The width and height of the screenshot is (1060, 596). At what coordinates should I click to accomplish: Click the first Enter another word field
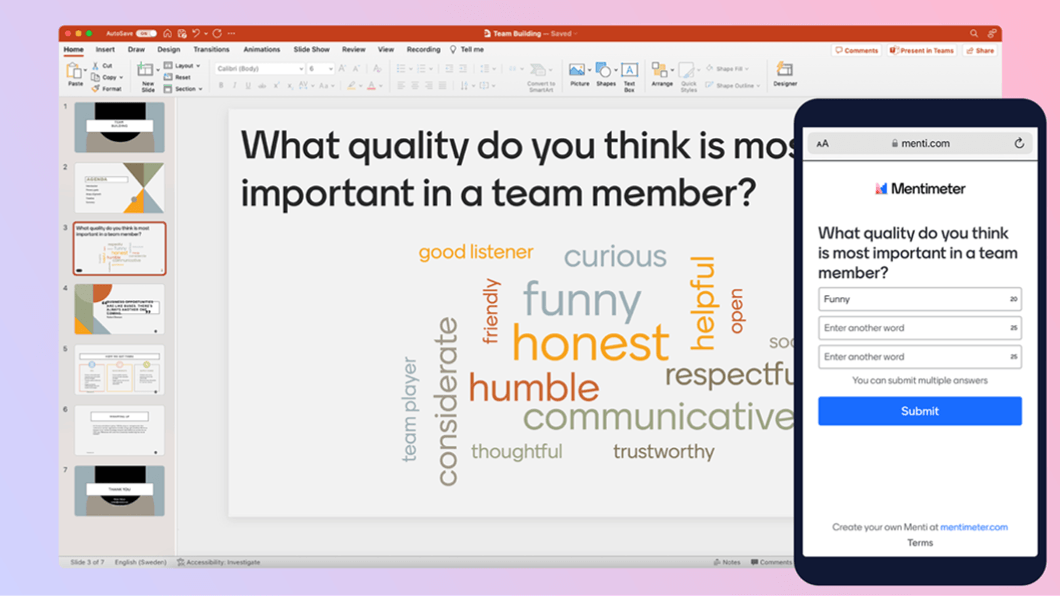point(919,328)
